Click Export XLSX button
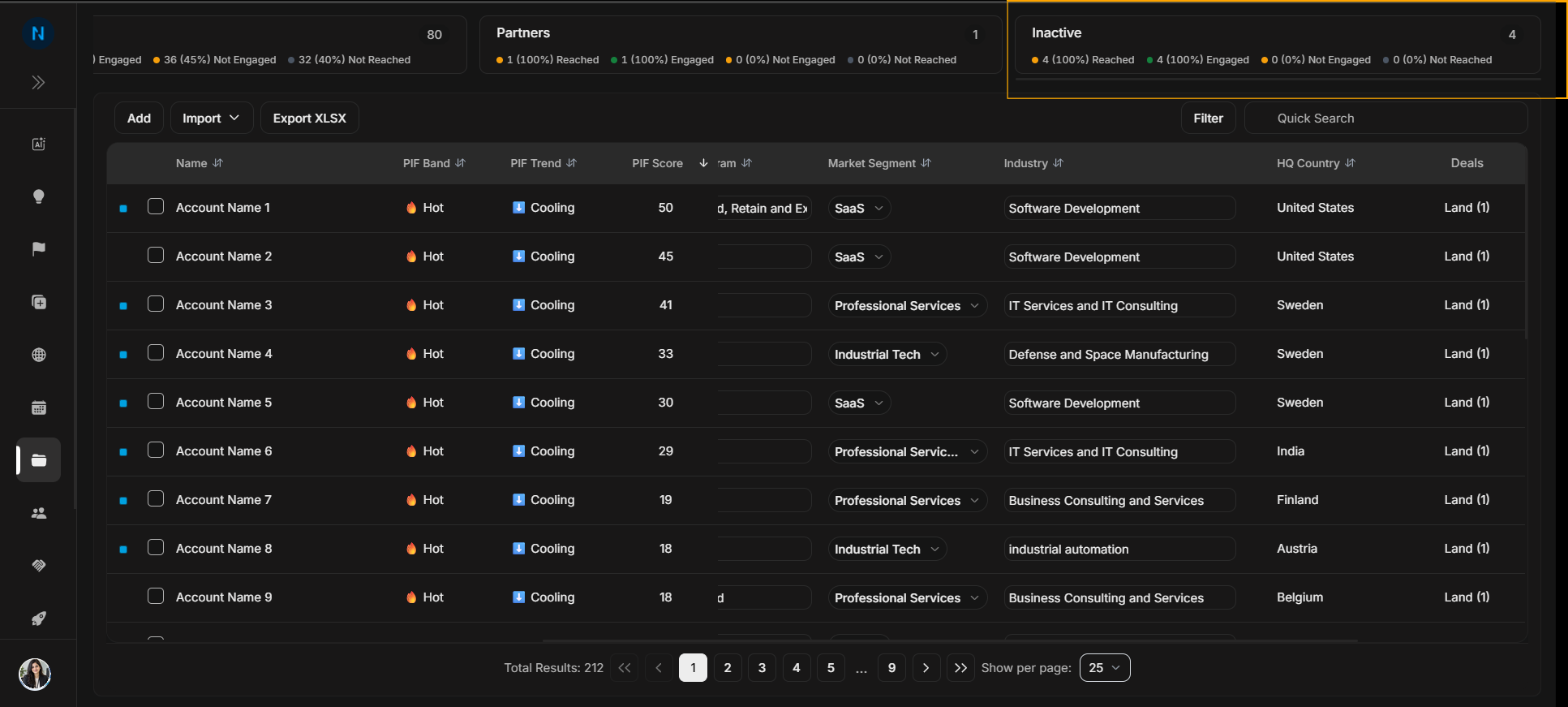The width and height of the screenshot is (1568, 707). point(309,118)
